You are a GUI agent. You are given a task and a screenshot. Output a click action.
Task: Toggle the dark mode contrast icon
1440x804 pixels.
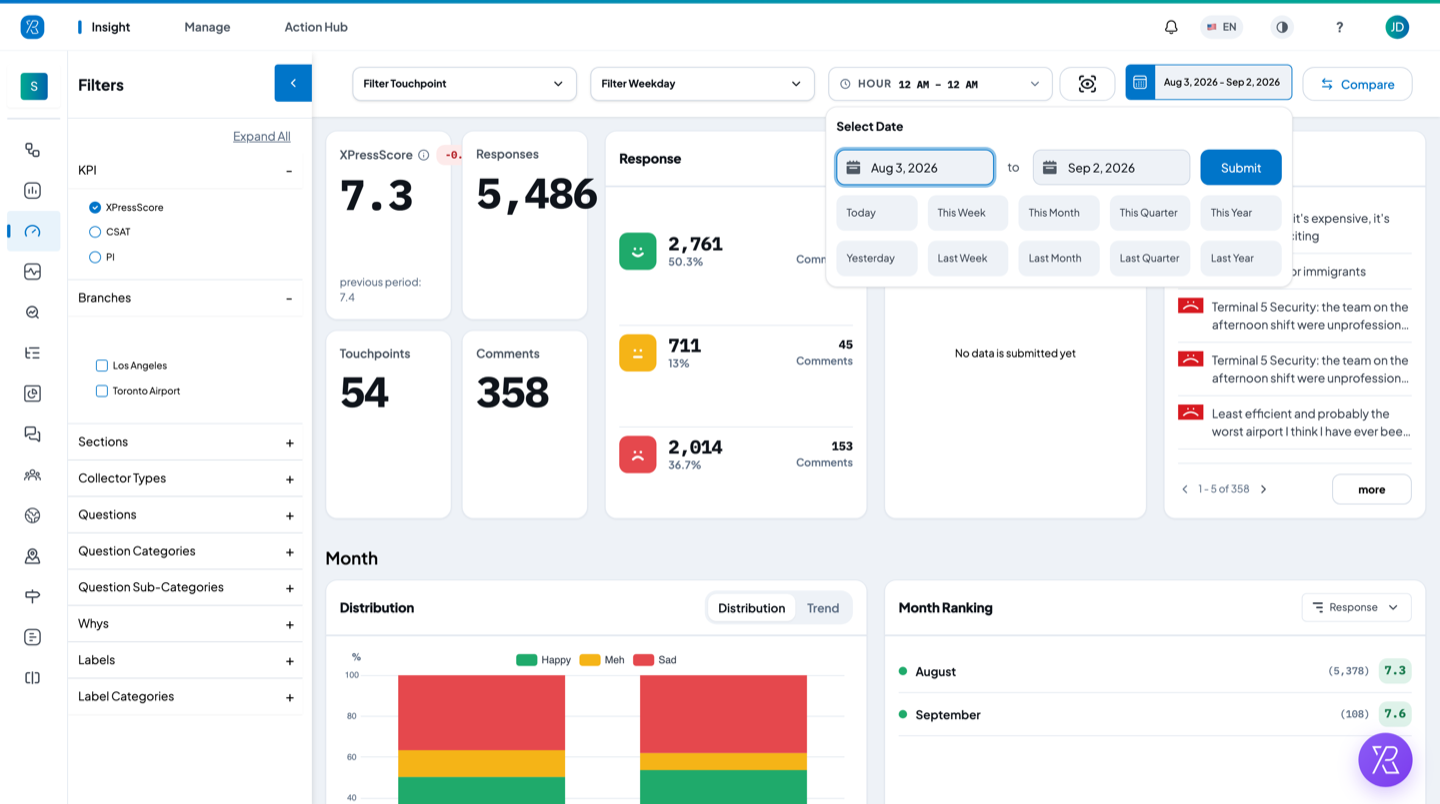point(1282,27)
